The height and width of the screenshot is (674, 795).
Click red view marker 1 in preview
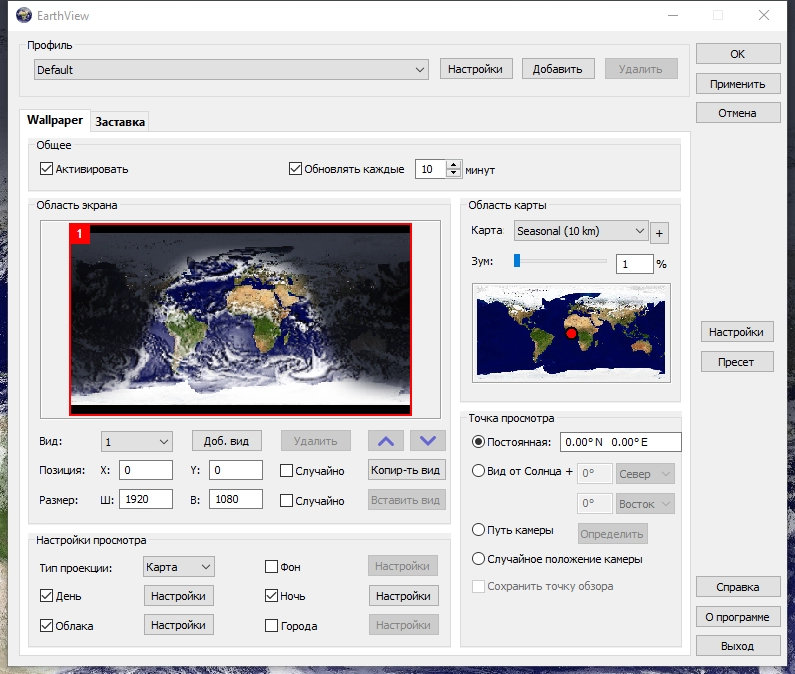point(80,234)
